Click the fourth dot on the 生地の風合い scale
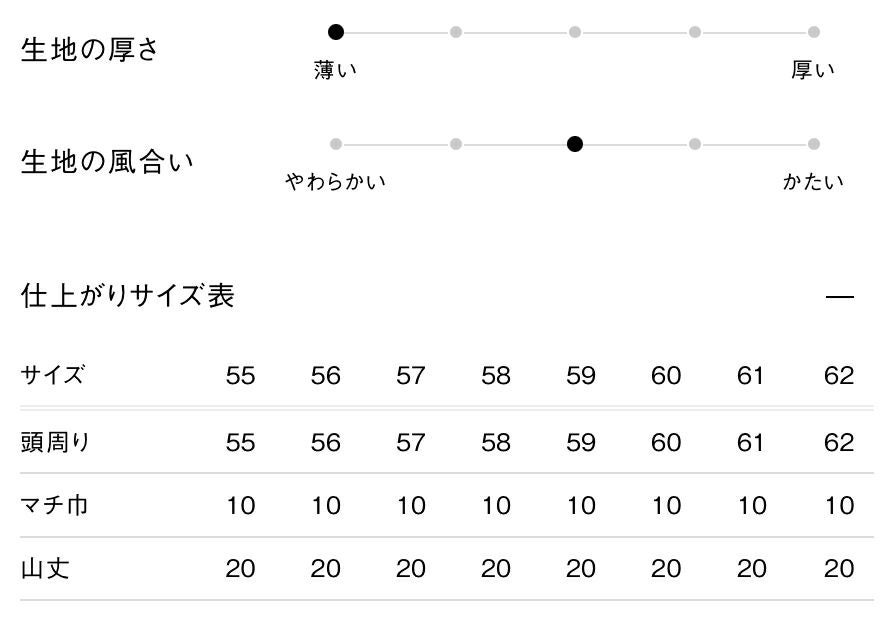 [x=695, y=144]
